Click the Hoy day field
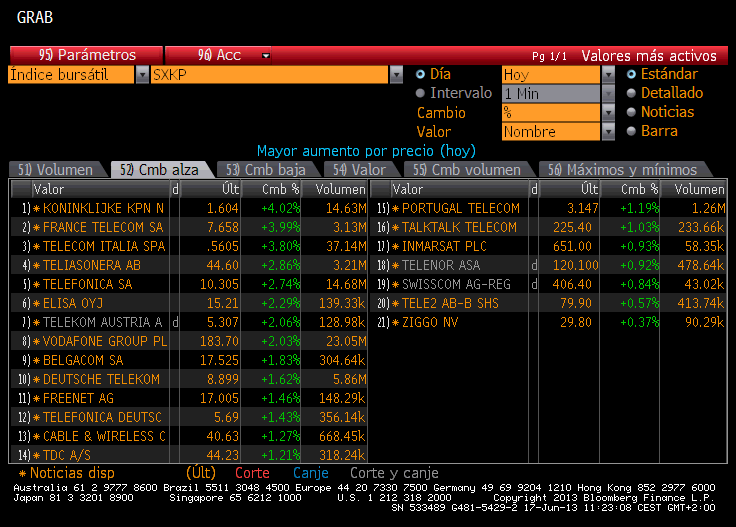736x527 pixels. coord(551,75)
